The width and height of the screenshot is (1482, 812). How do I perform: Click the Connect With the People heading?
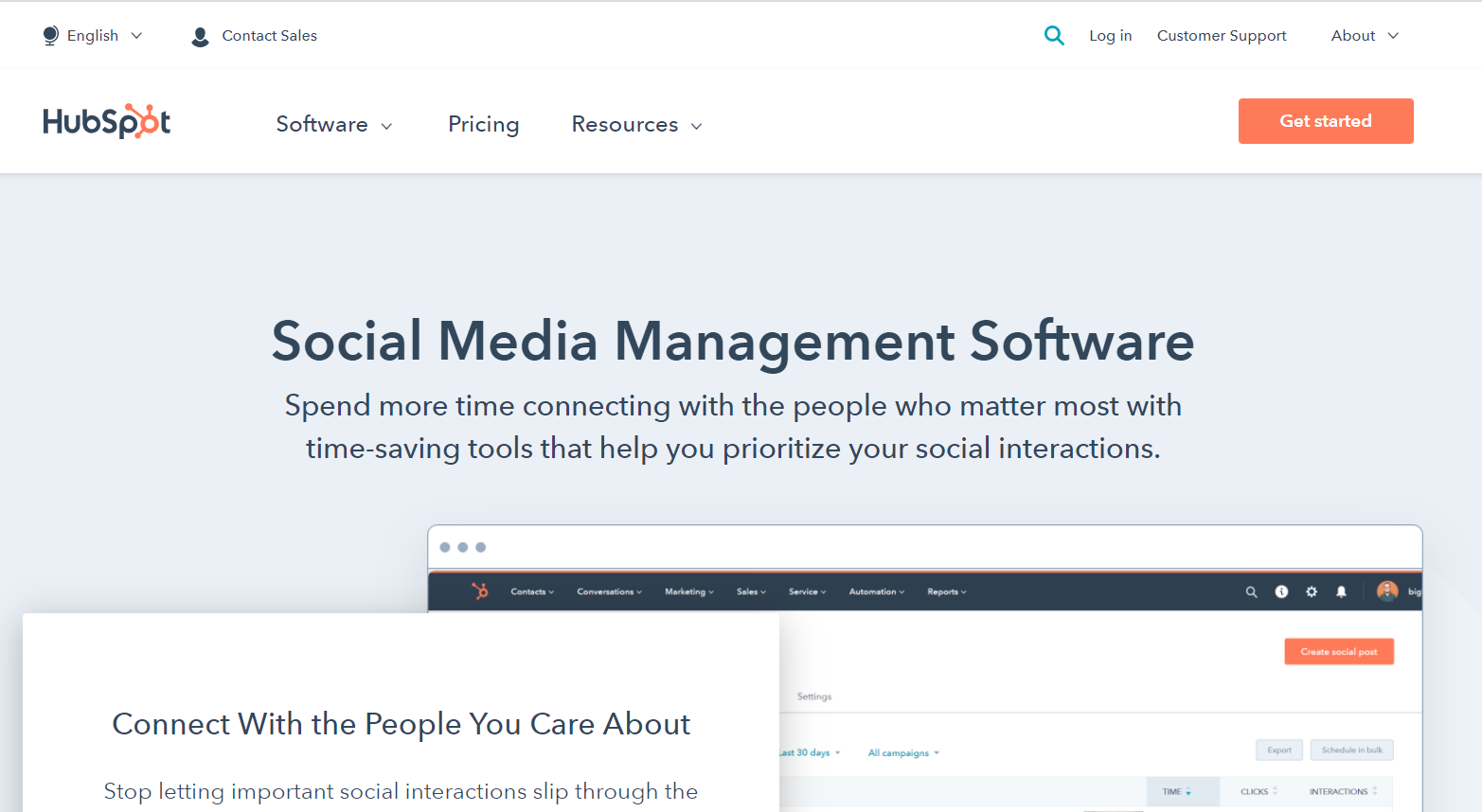coord(402,724)
